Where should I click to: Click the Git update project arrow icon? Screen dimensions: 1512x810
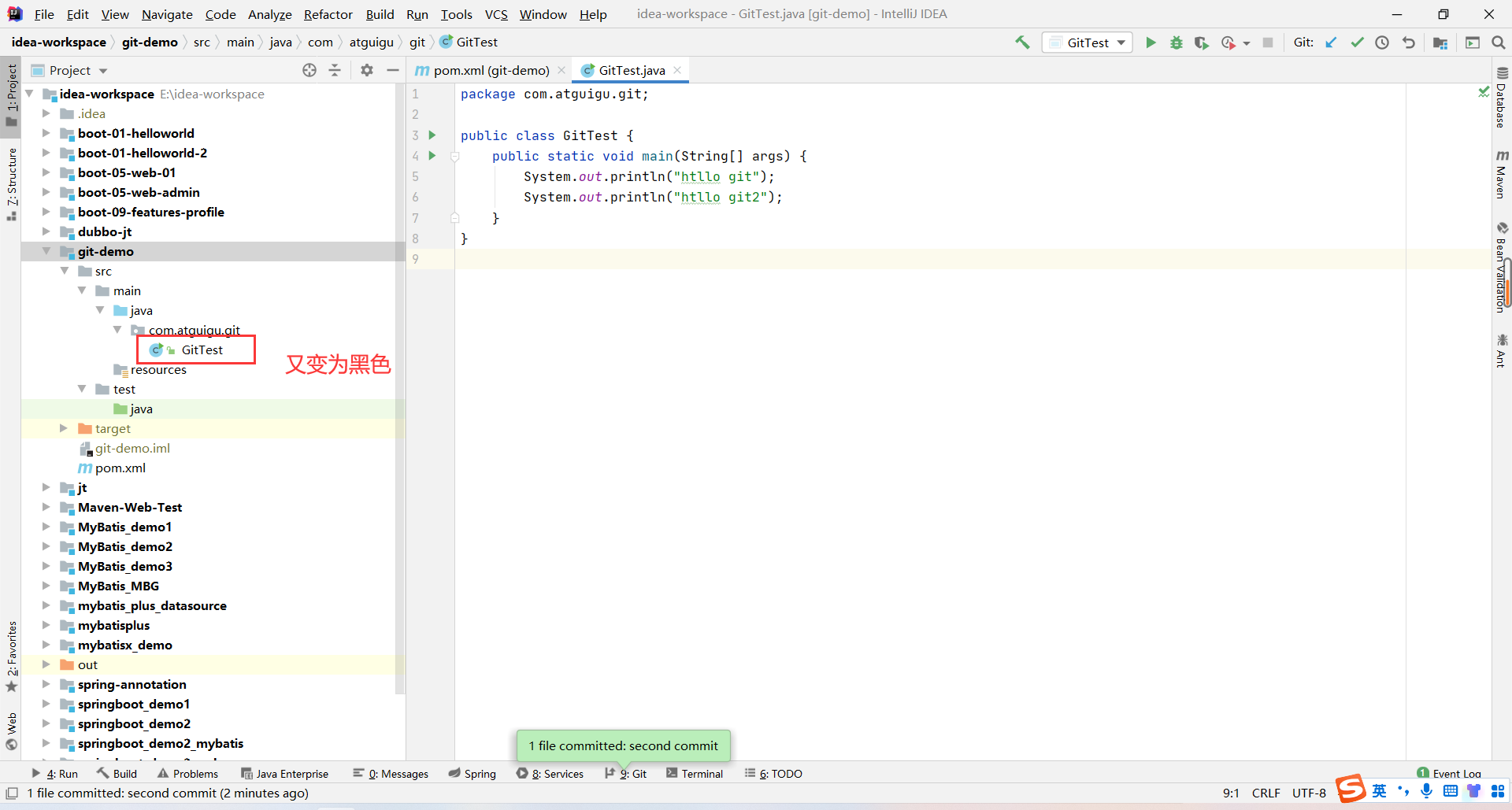pos(1331,43)
